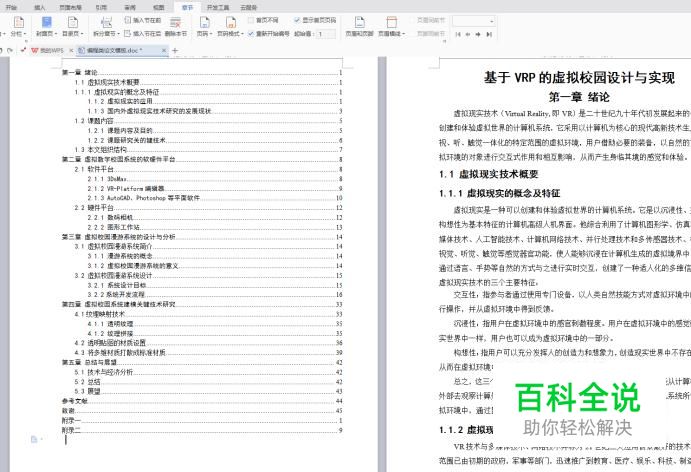Toggle 页眉同前节 option
This screenshot has height=472, width=691.
click(x=427, y=20)
